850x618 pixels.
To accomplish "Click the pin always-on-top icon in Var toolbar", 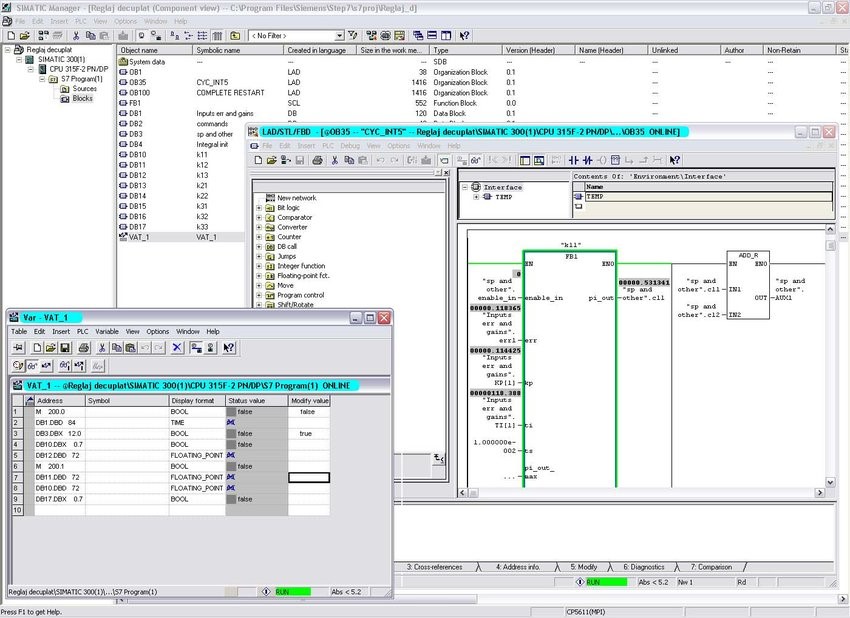I will 18,347.
